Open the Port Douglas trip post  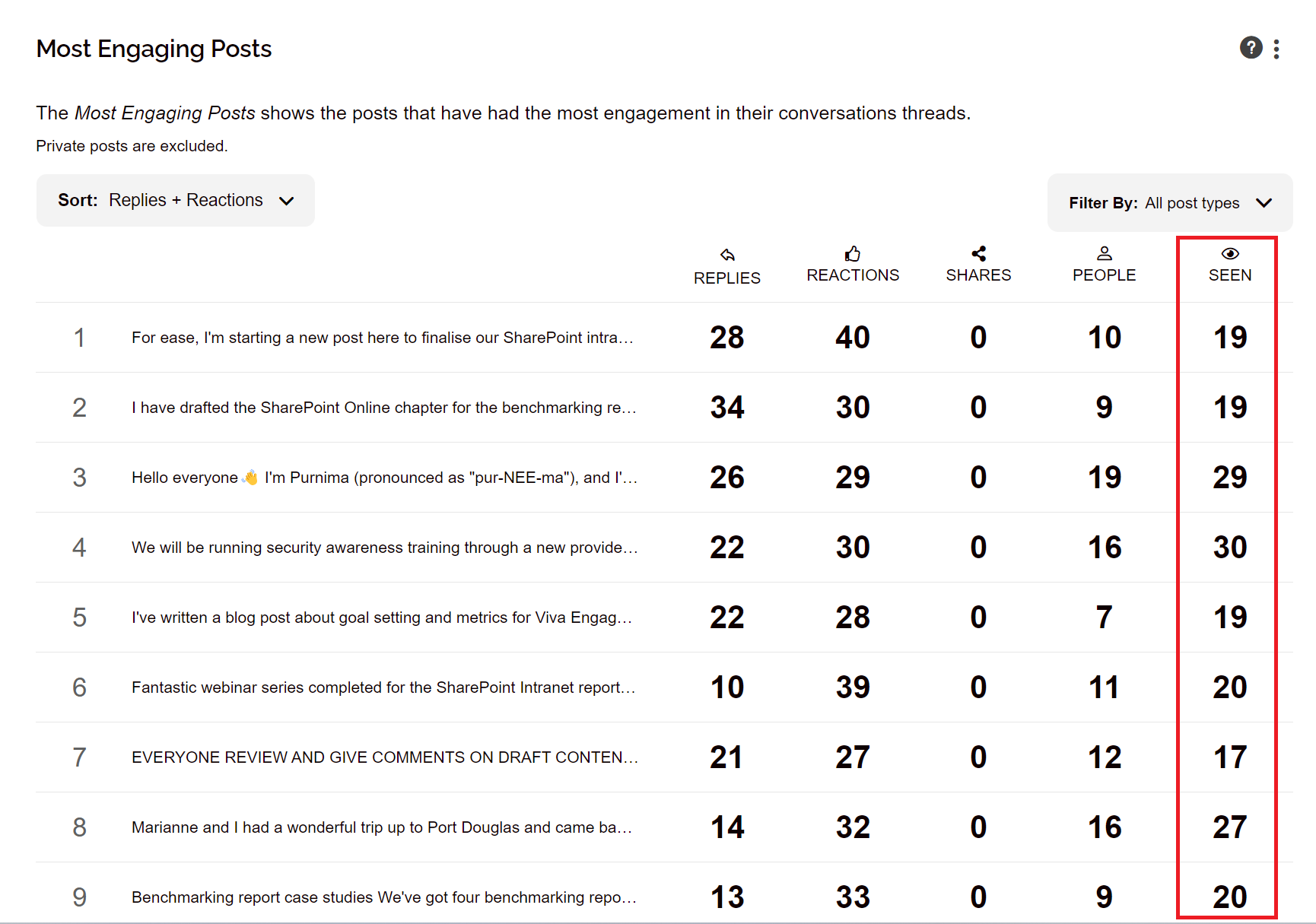[382, 827]
